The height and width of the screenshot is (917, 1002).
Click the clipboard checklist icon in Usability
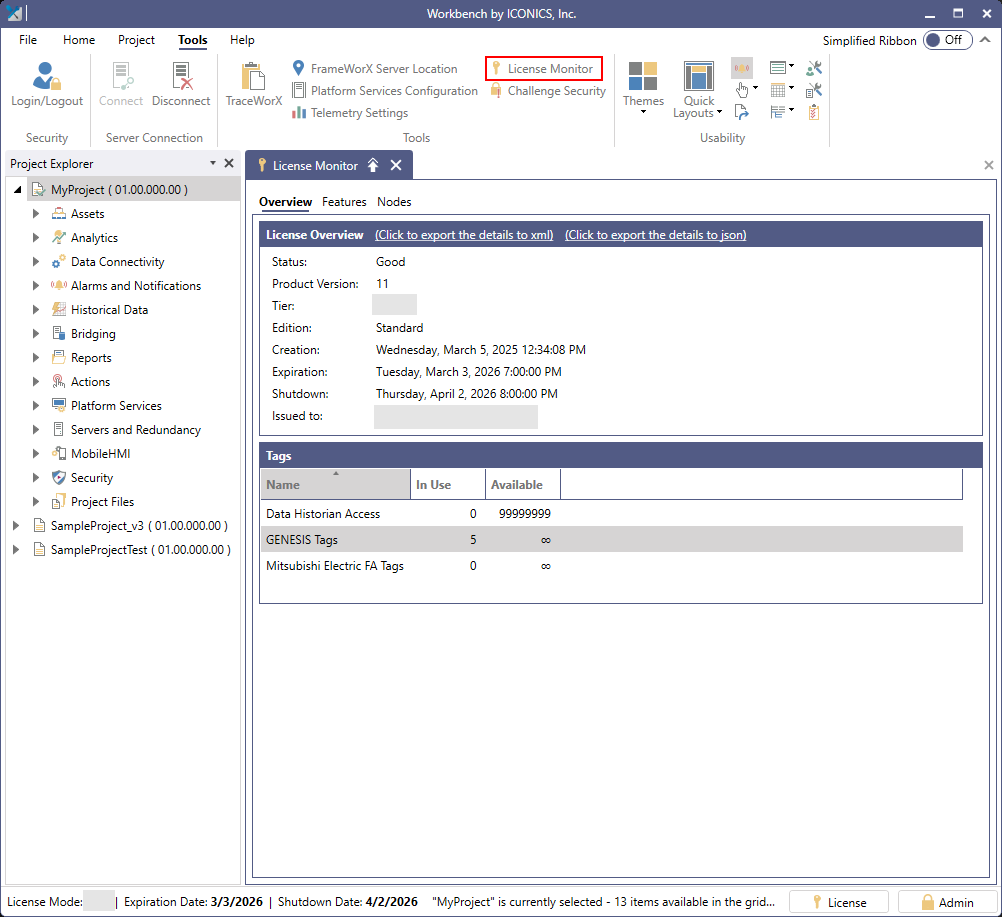[x=814, y=112]
